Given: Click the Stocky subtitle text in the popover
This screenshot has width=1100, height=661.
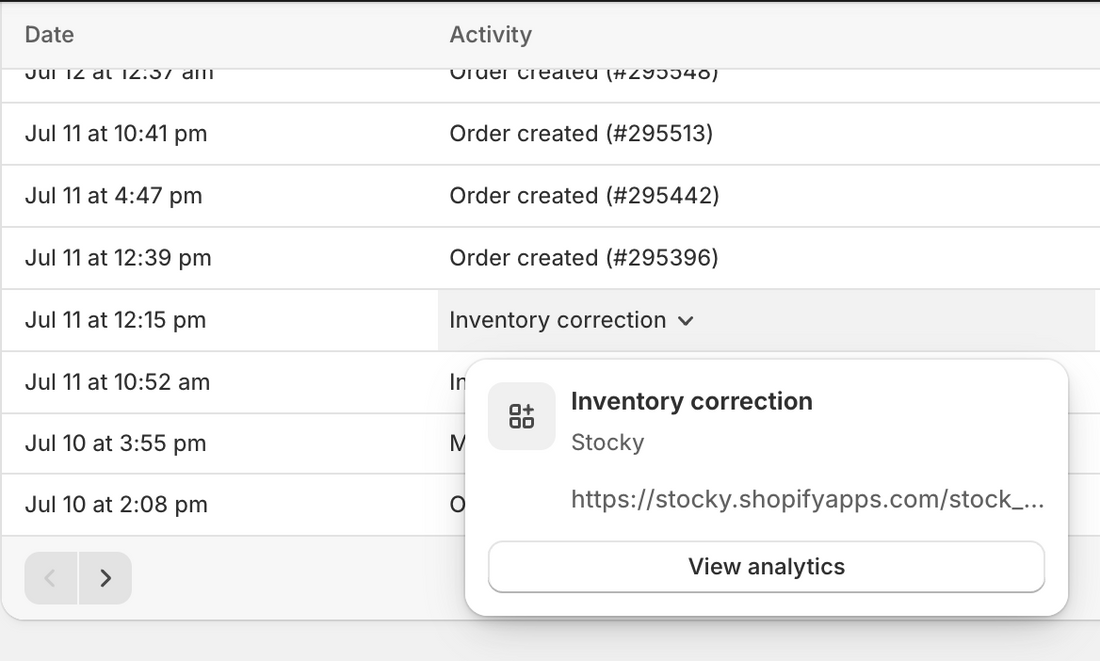Looking at the screenshot, I should pos(607,442).
